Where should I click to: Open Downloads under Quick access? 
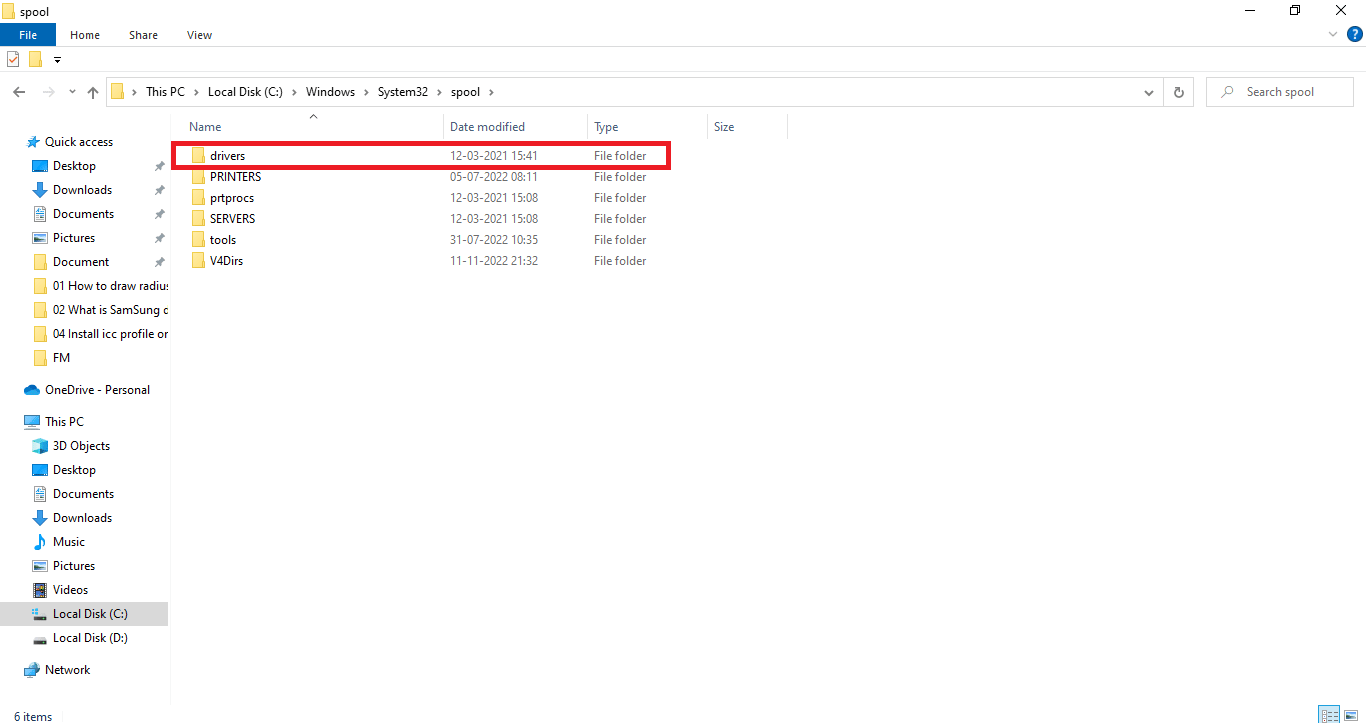coord(82,190)
